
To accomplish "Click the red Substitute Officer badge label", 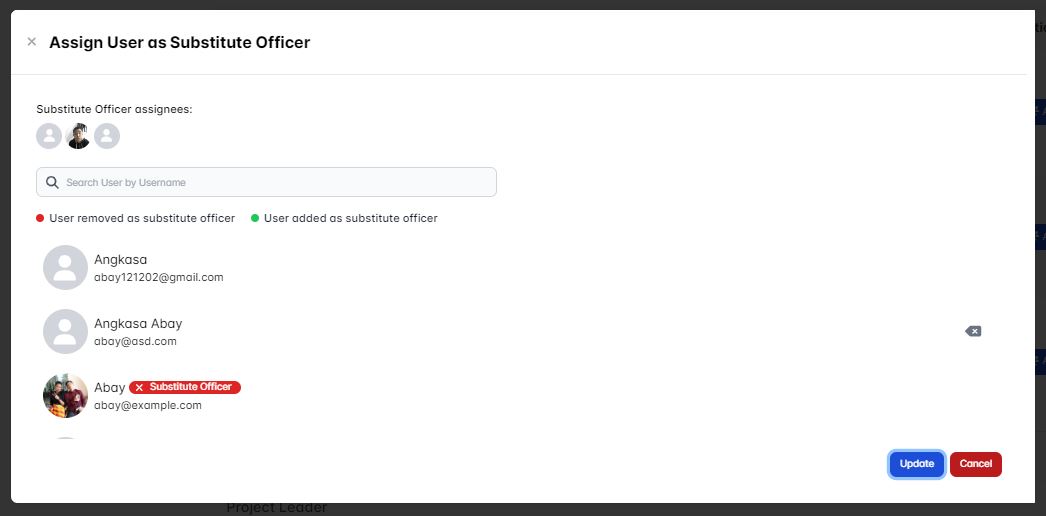I will coord(185,387).
